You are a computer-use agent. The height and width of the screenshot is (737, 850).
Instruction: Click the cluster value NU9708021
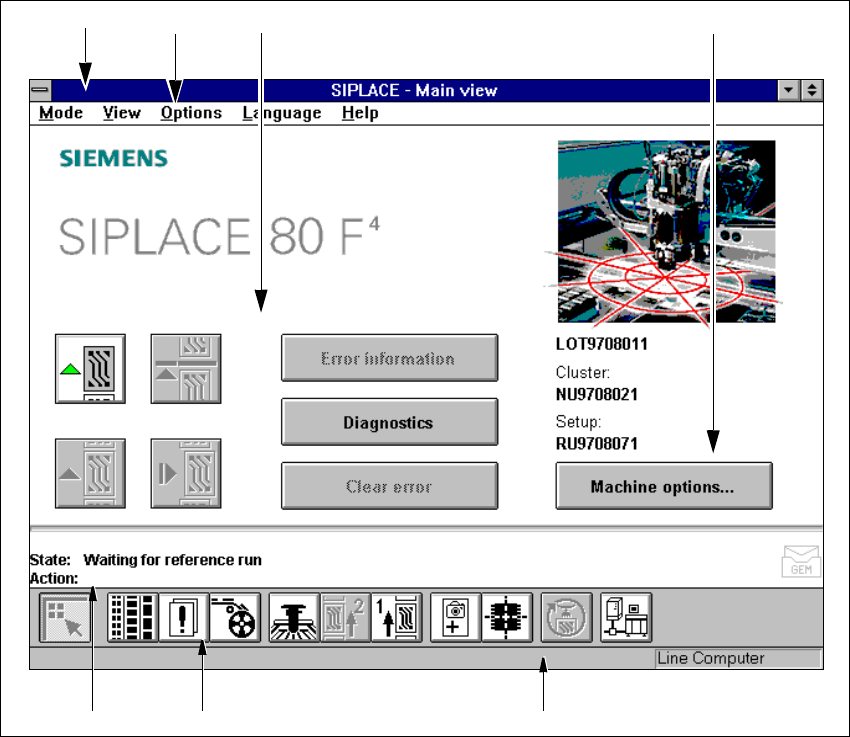click(597, 395)
